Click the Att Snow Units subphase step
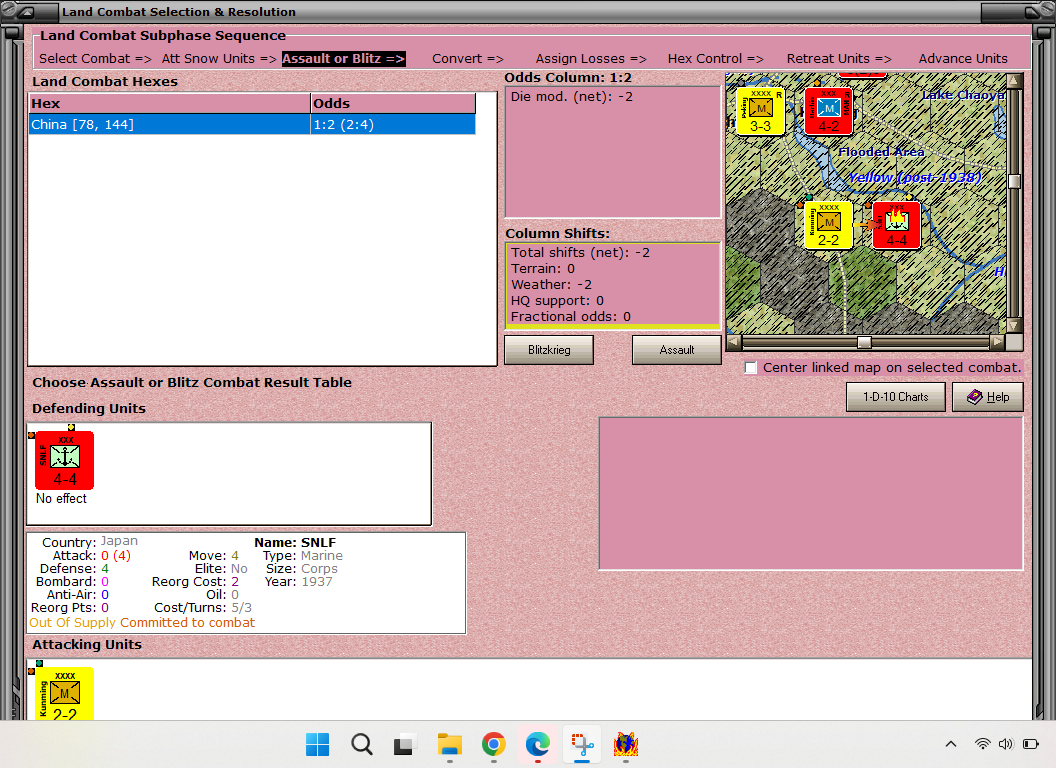 point(219,59)
